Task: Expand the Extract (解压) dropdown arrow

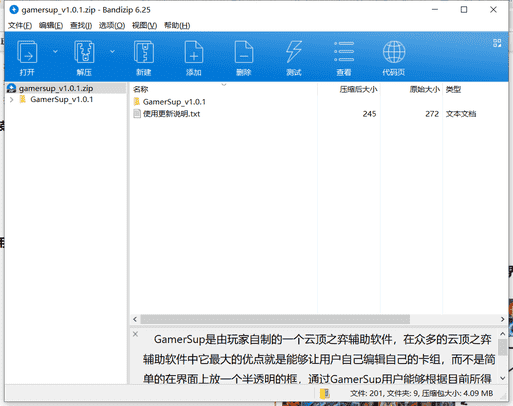Action: (x=112, y=51)
